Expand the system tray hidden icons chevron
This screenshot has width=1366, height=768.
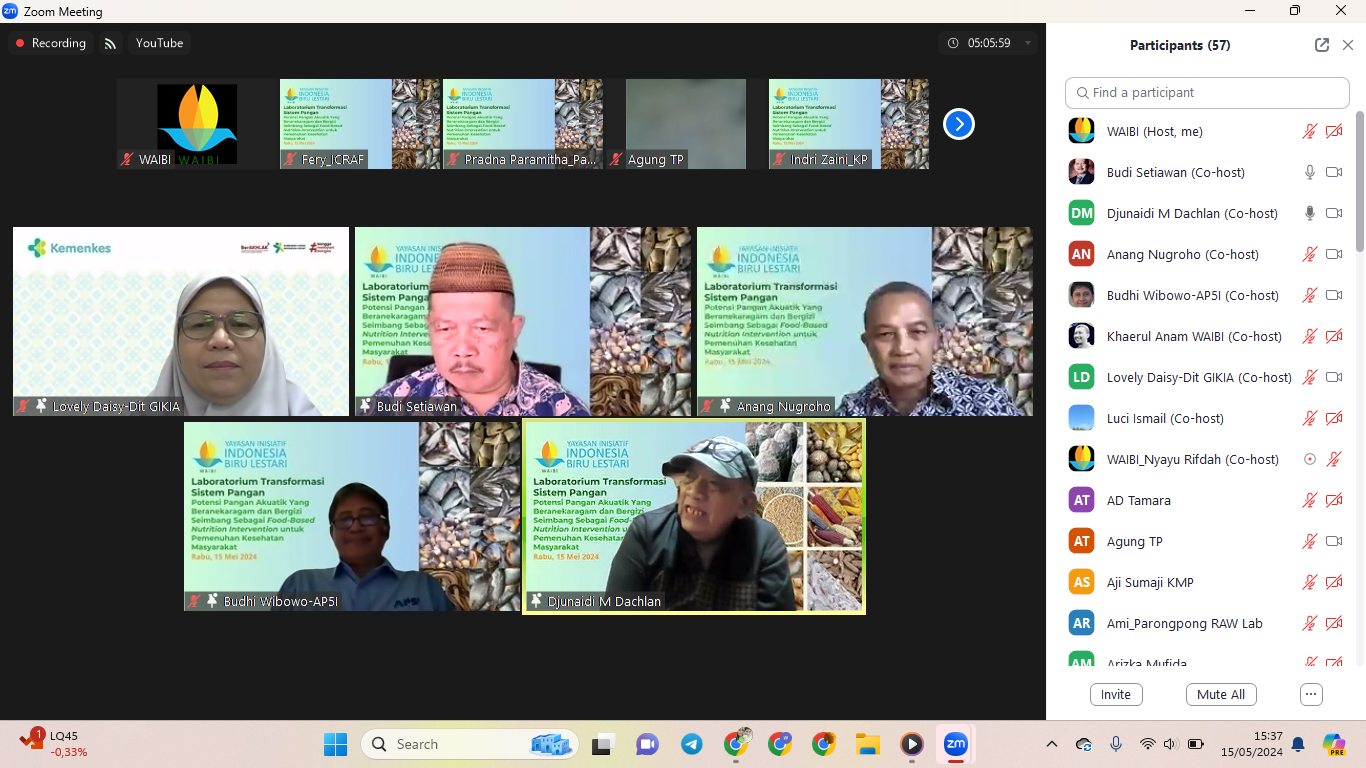click(x=1051, y=744)
